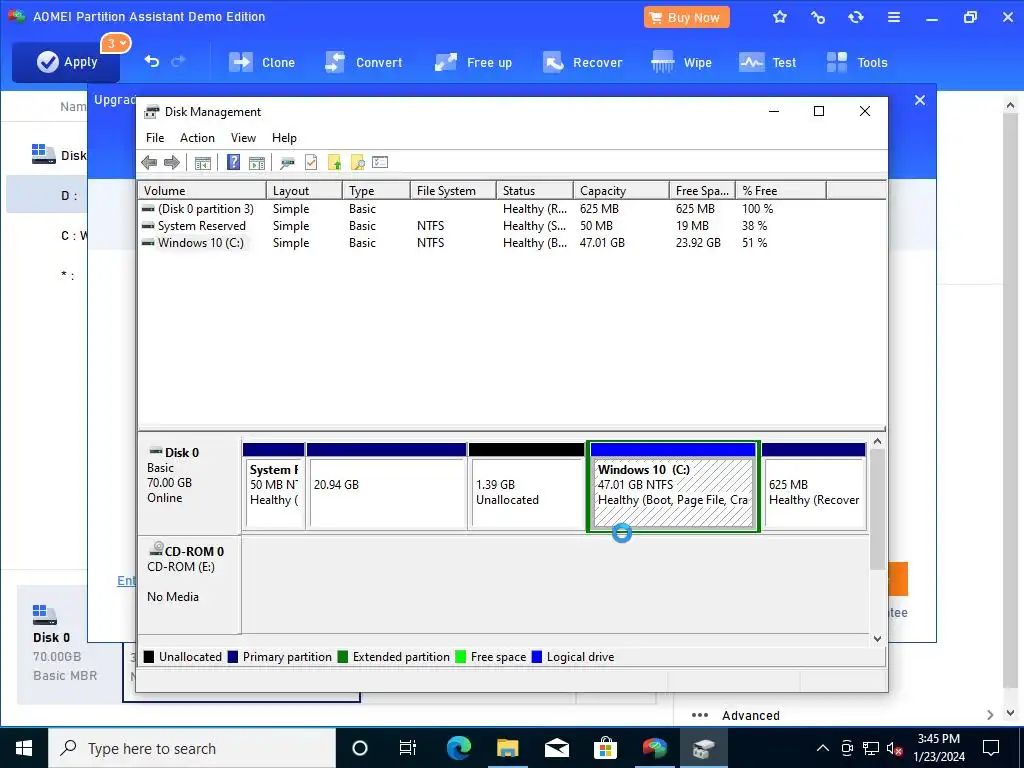Open the Free up tool in AOMEI
This screenshot has height=768, width=1024.
click(473, 63)
